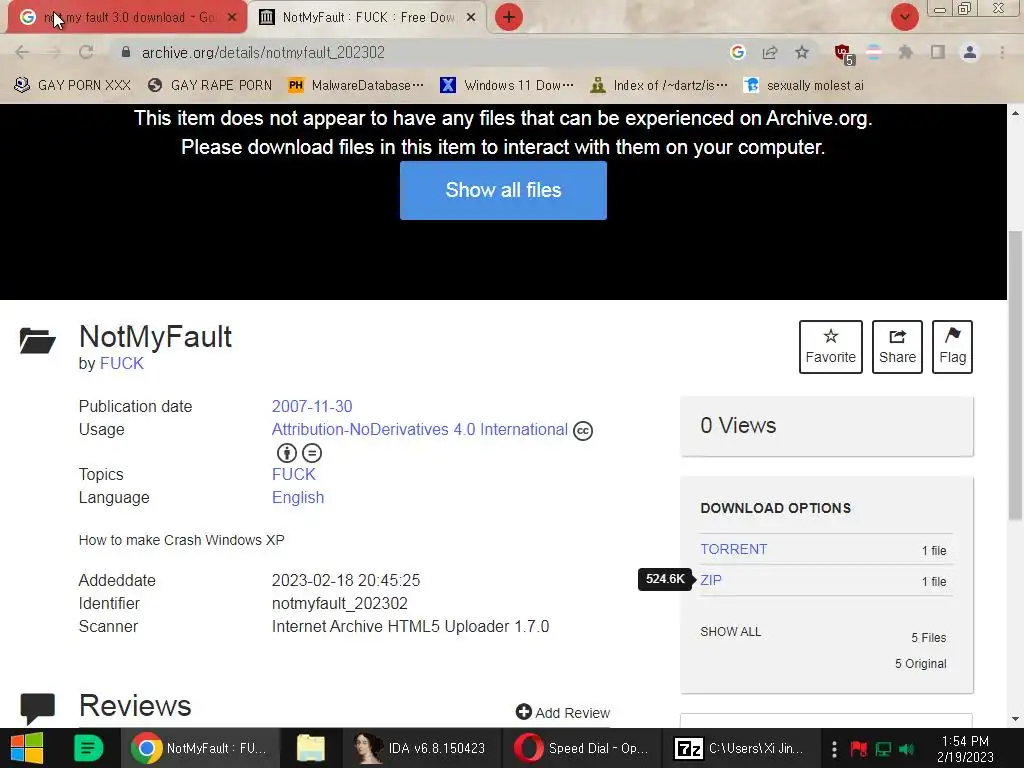Click the notmyfault_202302 identifier value
The image size is (1024, 768).
point(340,603)
